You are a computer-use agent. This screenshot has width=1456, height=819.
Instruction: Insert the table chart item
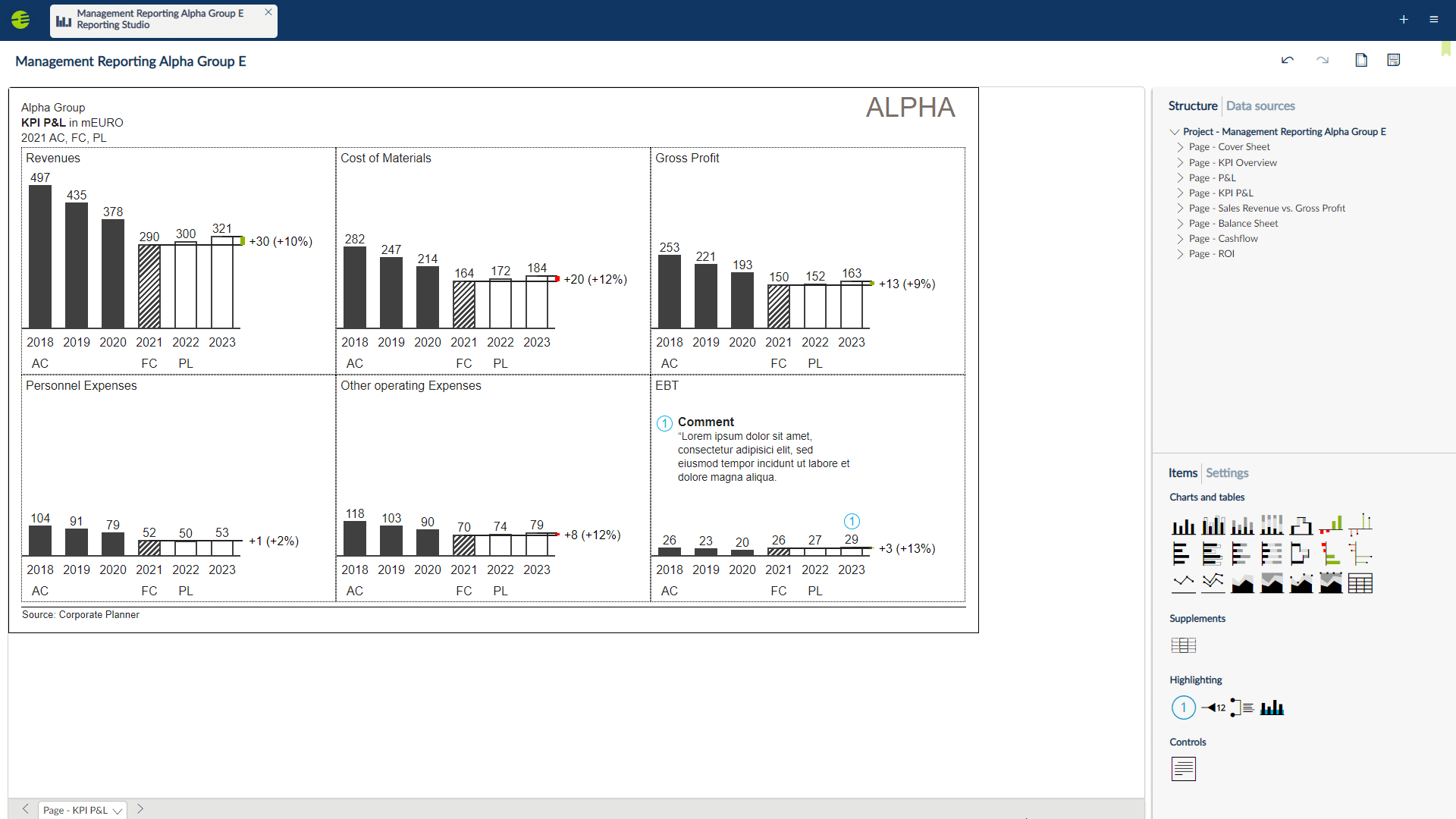[1361, 582]
